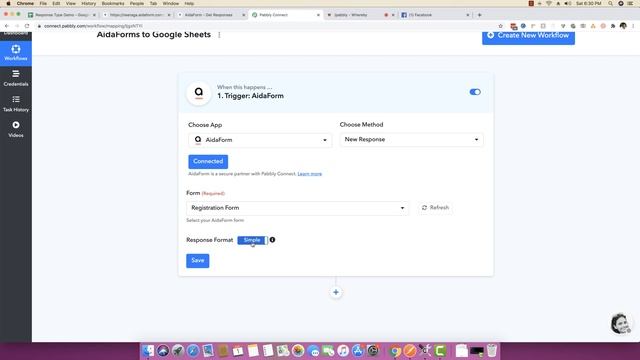Open the Learn more link
This screenshot has height=360, width=640.
pos(309,174)
